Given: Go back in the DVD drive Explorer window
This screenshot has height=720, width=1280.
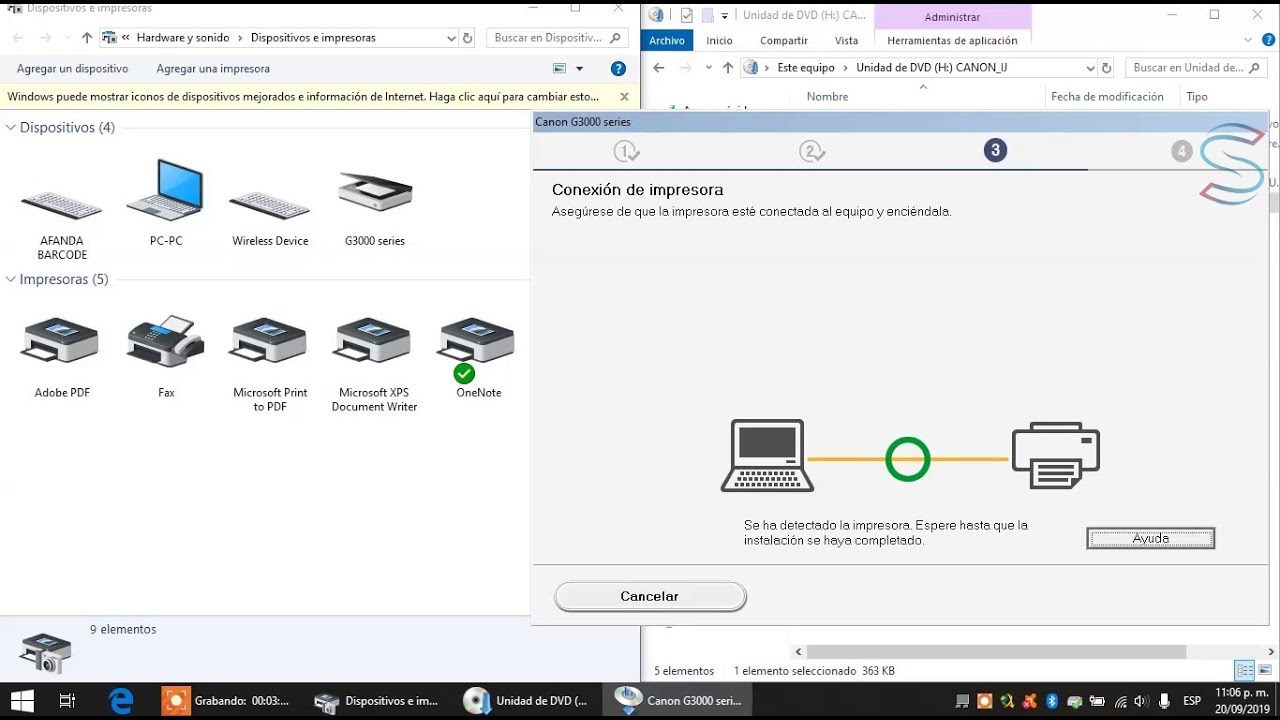Looking at the screenshot, I should pyautogui.click(x=658, y=68).
